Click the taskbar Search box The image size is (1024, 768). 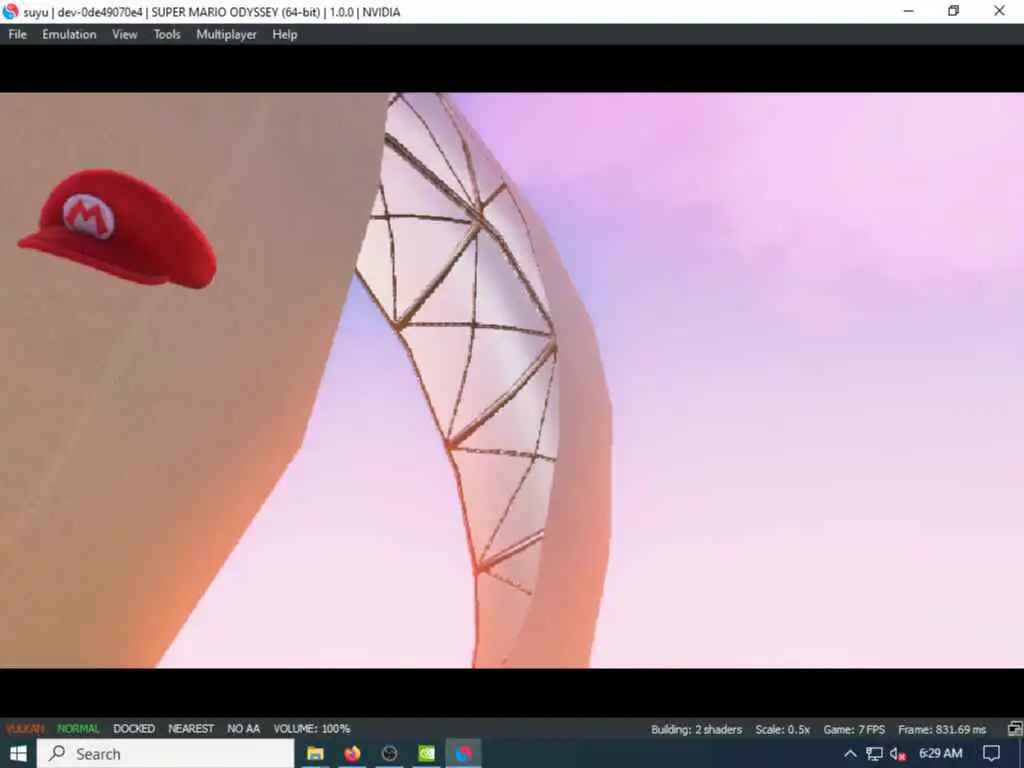(x=166, y=754)
